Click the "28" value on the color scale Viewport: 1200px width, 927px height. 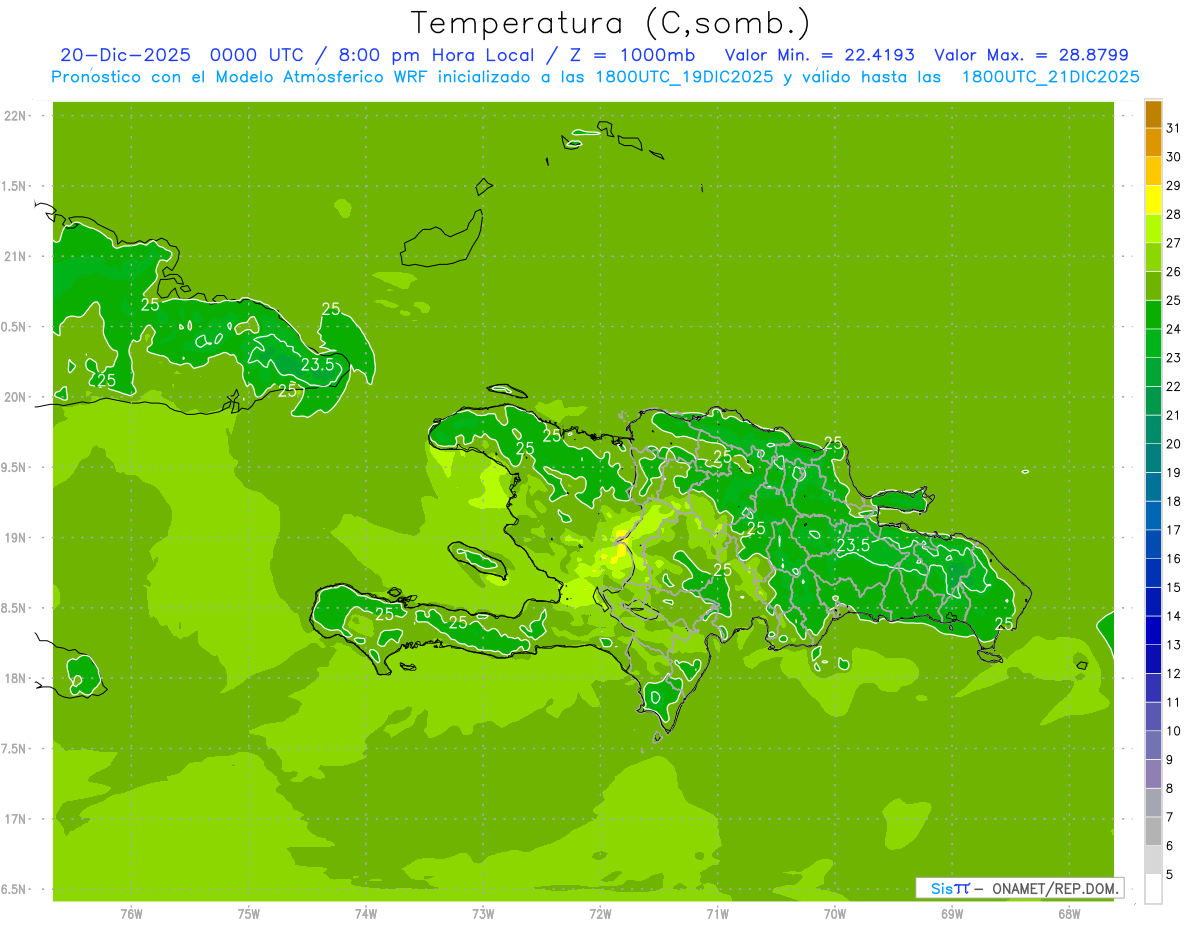point(1174,214)
